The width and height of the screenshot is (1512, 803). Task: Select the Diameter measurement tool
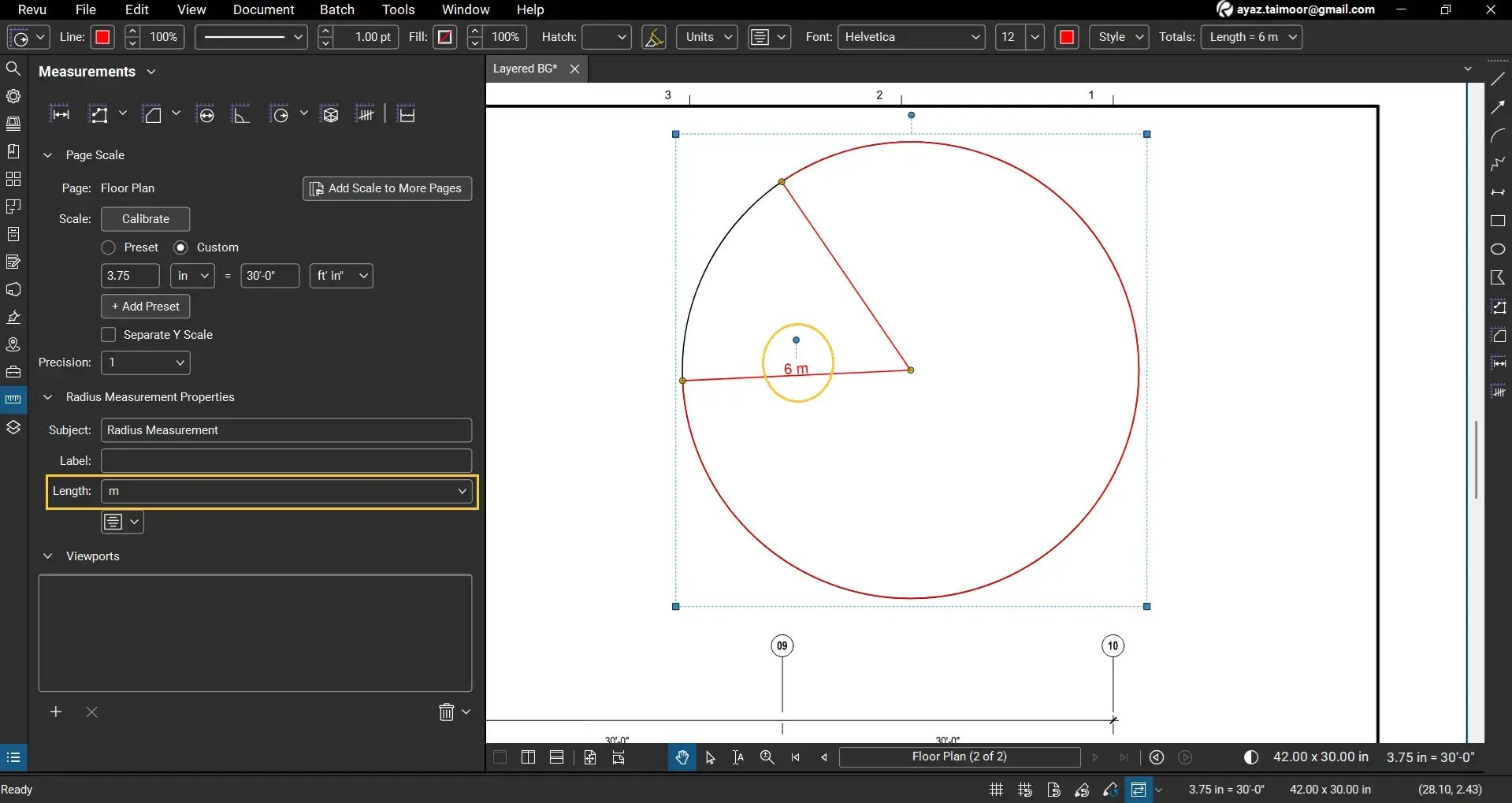pyautogui.click(x=206, y=114)
